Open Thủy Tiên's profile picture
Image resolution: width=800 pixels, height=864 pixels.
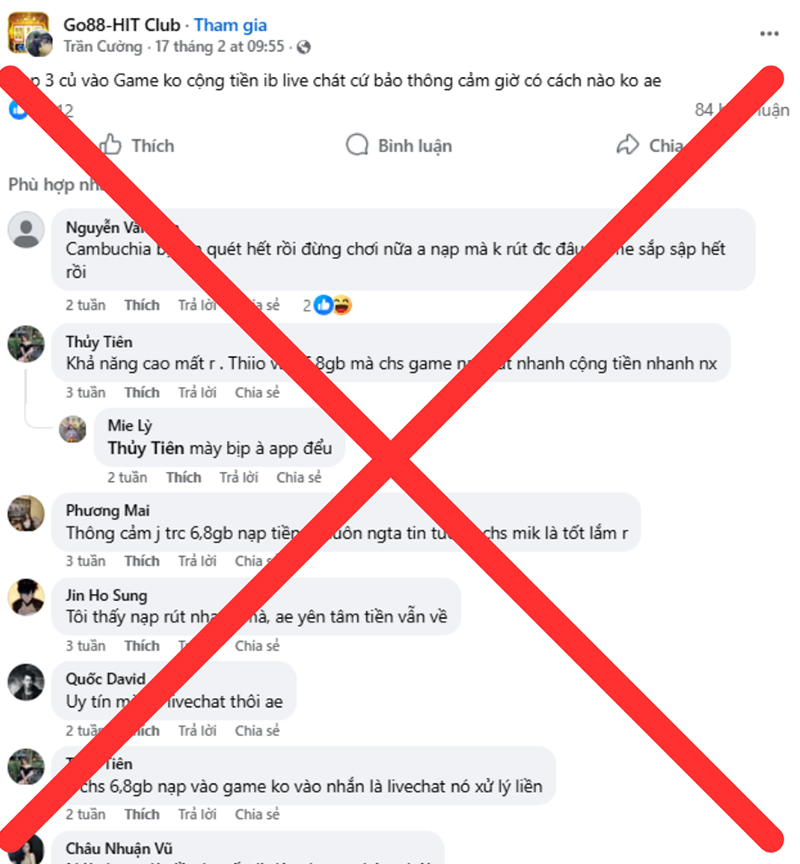tap(26, 344)
